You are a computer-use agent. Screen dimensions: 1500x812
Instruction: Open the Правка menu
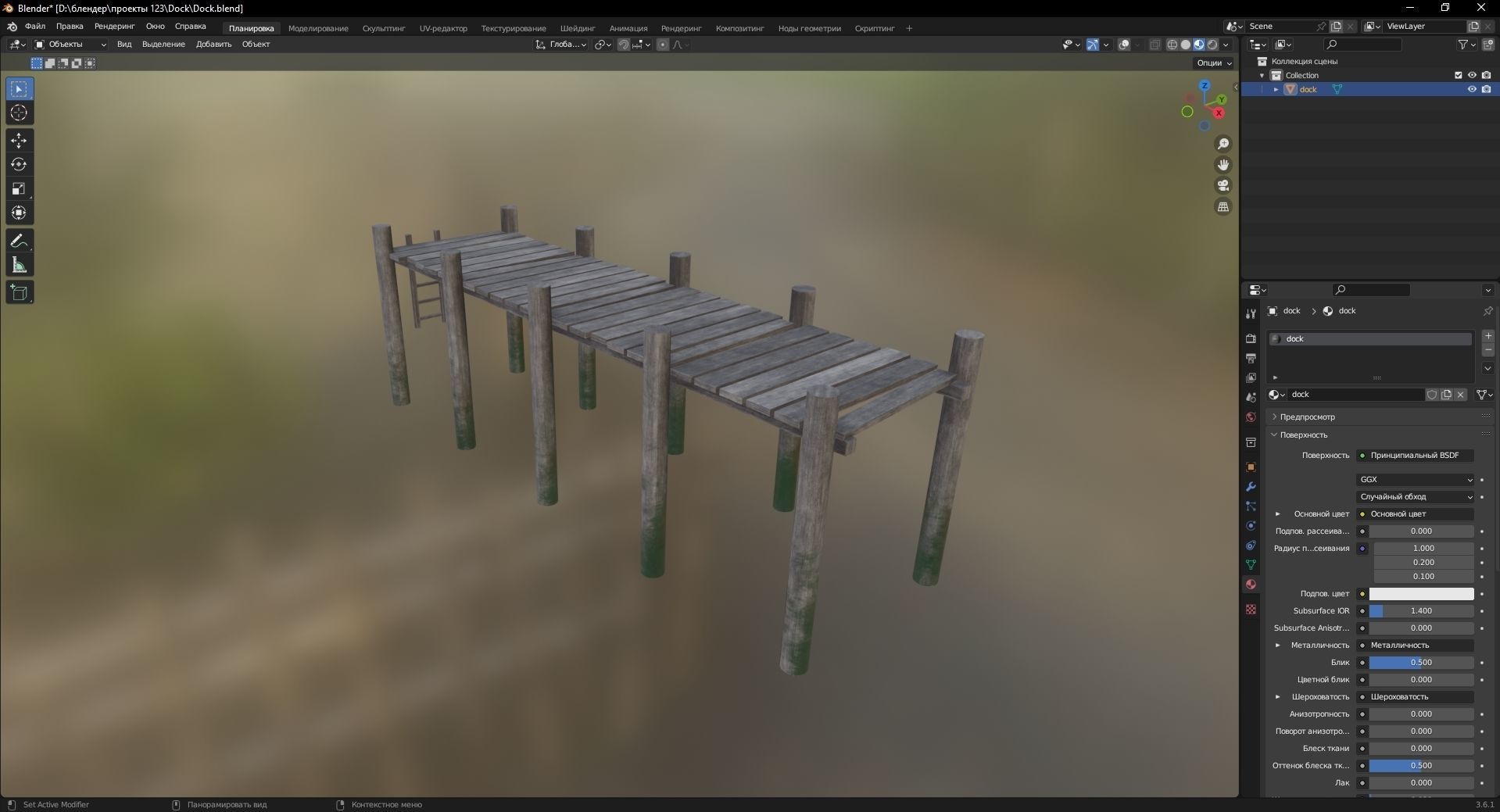(70, 27)
